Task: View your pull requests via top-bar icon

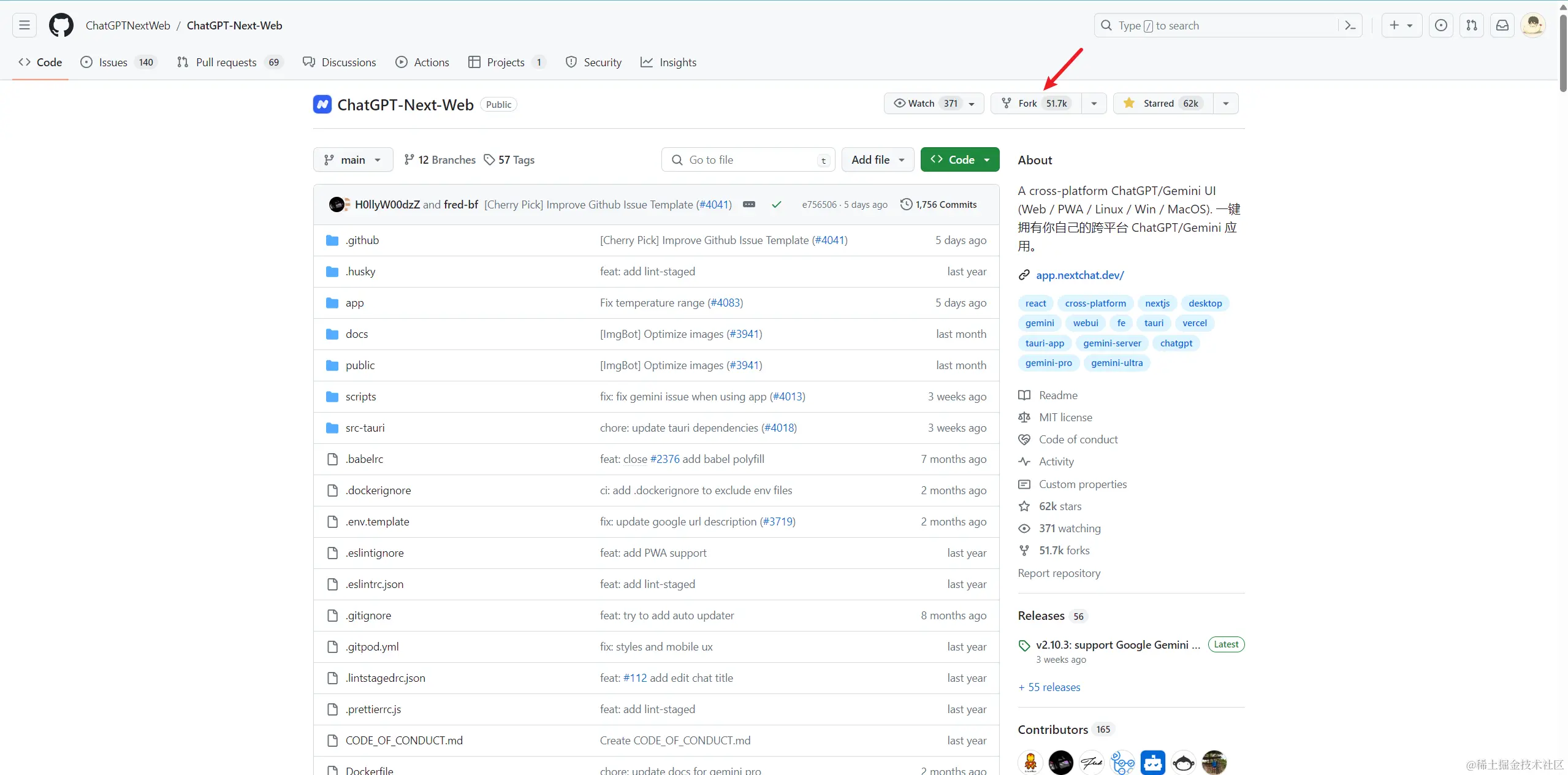Action: coord(1472,25)
